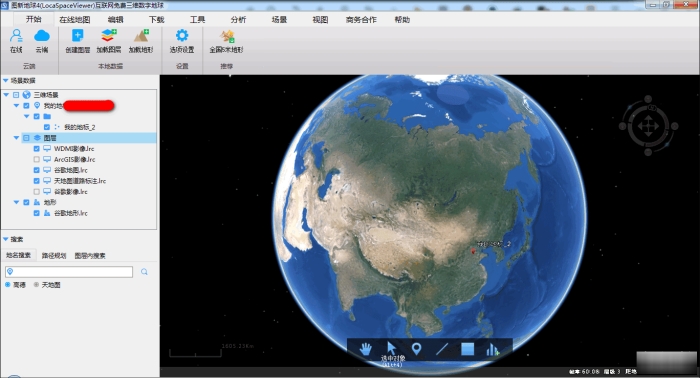Check the 谷歌影像.lrc layer checkbox
700x378 pixels.
pyautogui.click(x=37, y=191)
